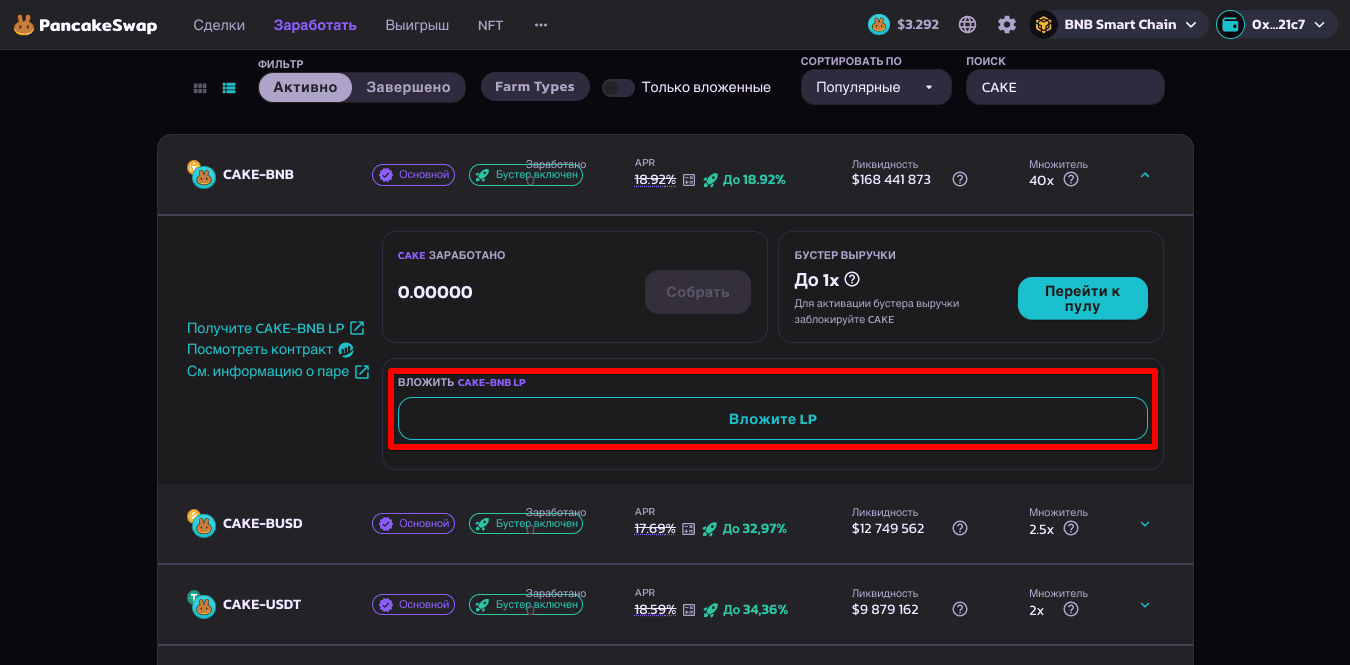Click the PancakeSwap bunny logo
Screen dimensions: 1350x665
tap(24, 25)
